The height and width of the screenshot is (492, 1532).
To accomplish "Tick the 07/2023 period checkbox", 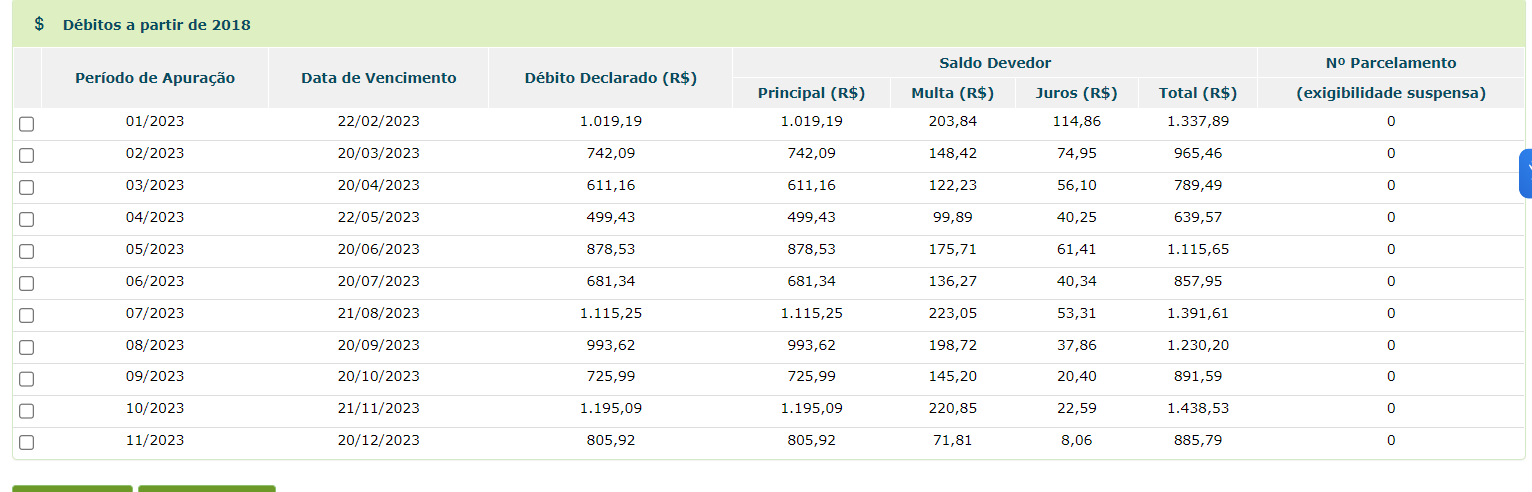I will point(27,316).
